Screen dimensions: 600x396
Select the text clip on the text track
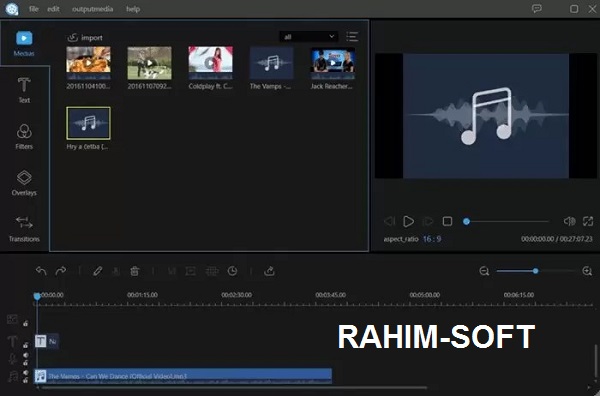pyautogui.click(x=47, y=341)
